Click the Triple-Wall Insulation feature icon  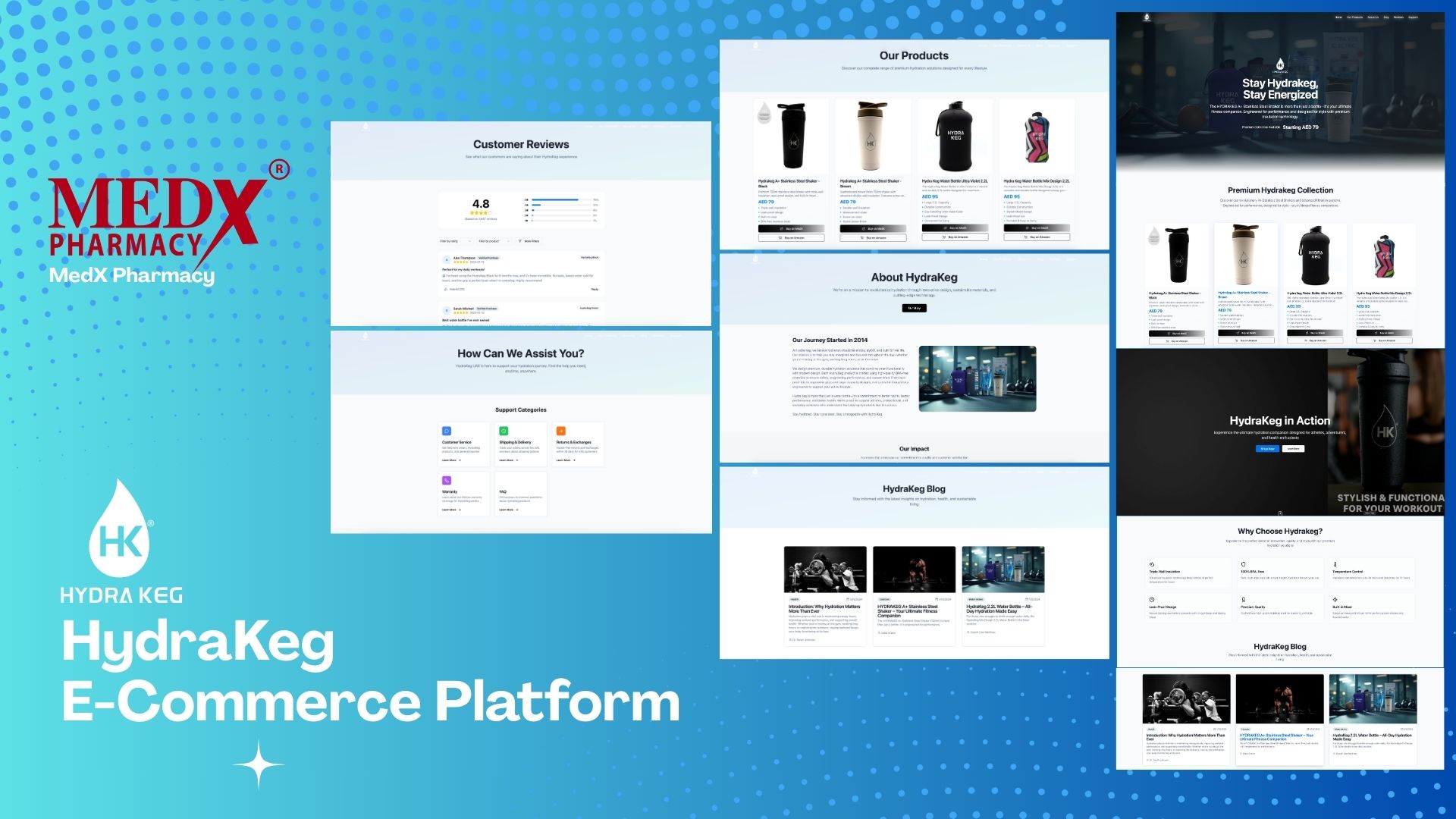1152,564
